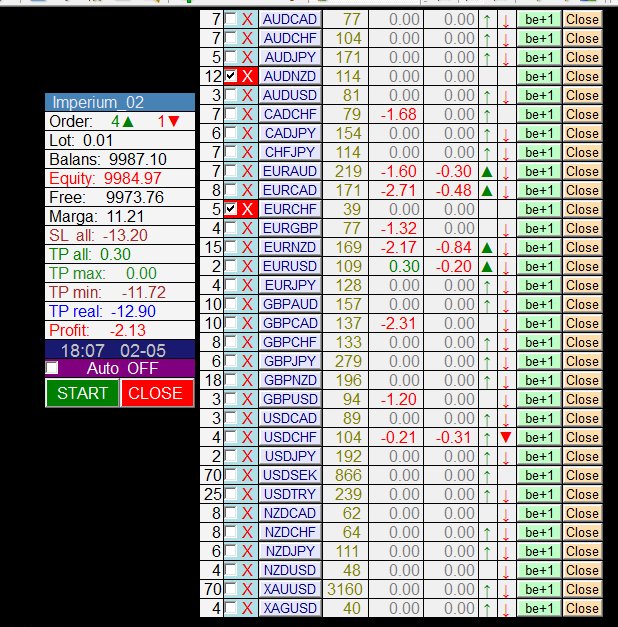Uncheck the EURCHF checkbox
This screenshot has height=627, width=618.
click(x=231, y=209)
